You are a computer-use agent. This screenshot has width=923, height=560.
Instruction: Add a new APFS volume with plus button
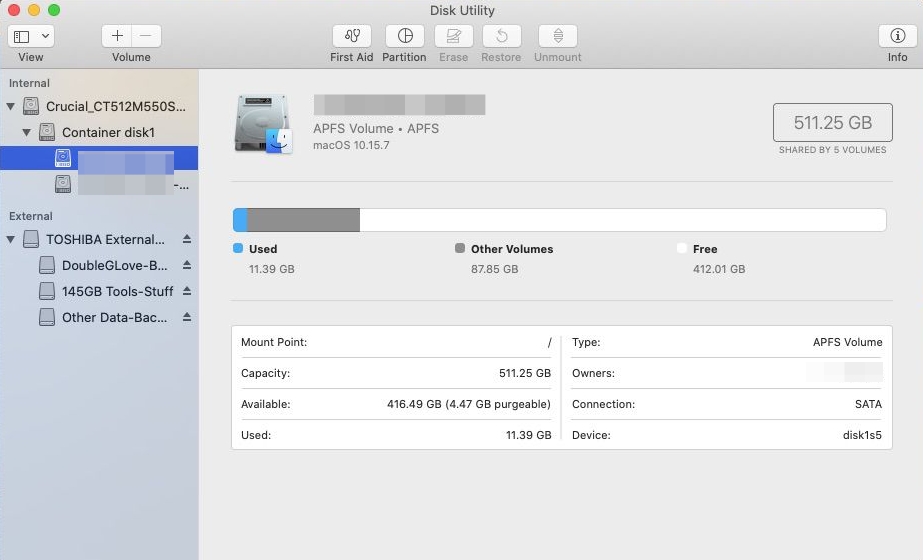coord(117,37)
